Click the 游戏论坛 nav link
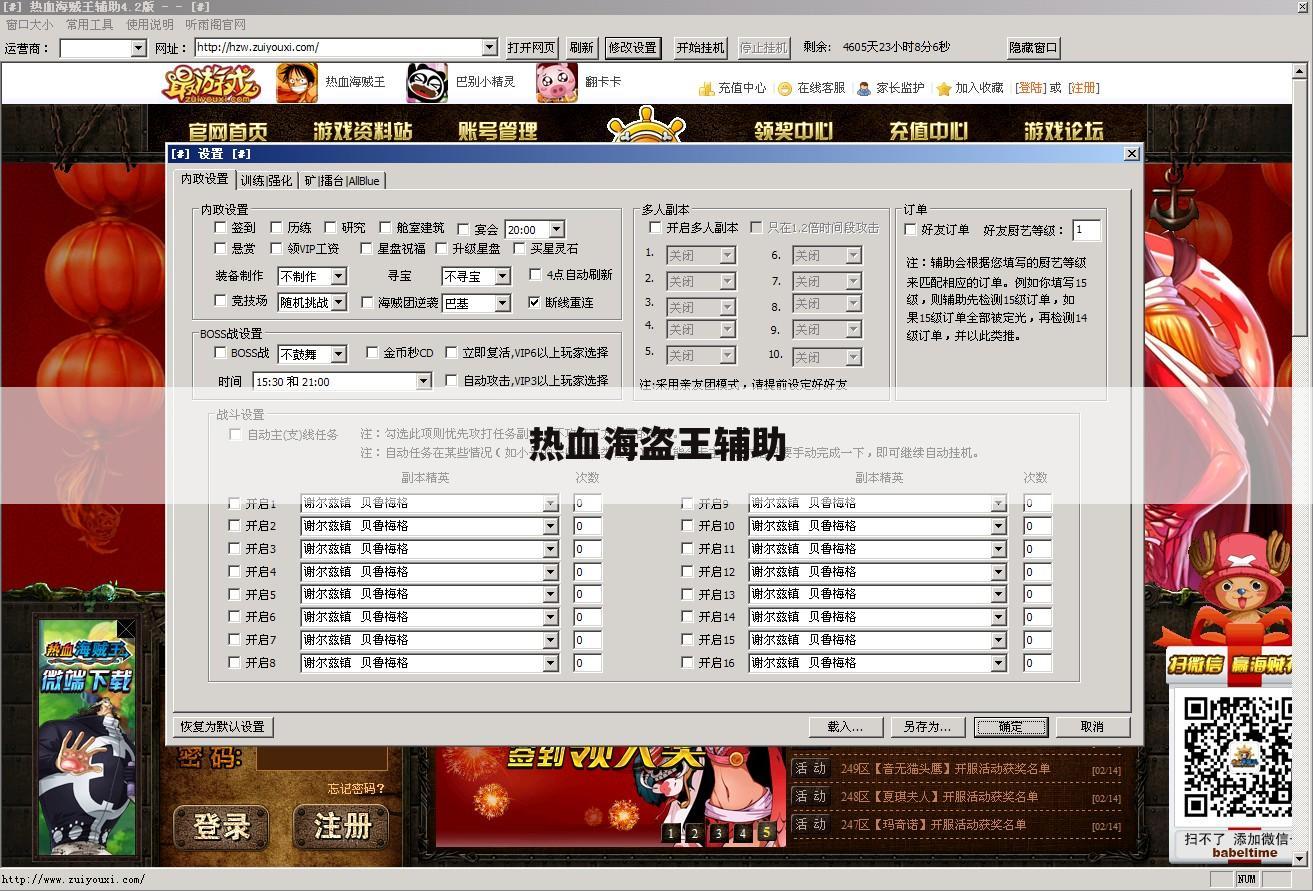This screenshot has width=1313, height=891. 1063,130
